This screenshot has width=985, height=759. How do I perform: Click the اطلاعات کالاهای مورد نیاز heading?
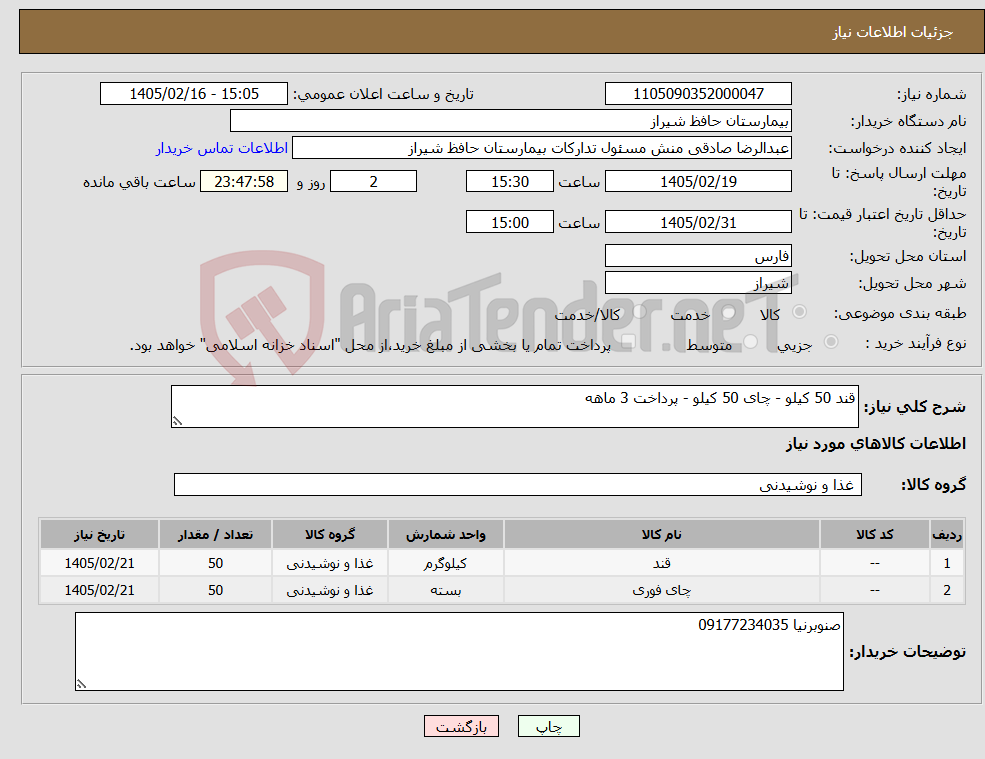pos(876,444)
